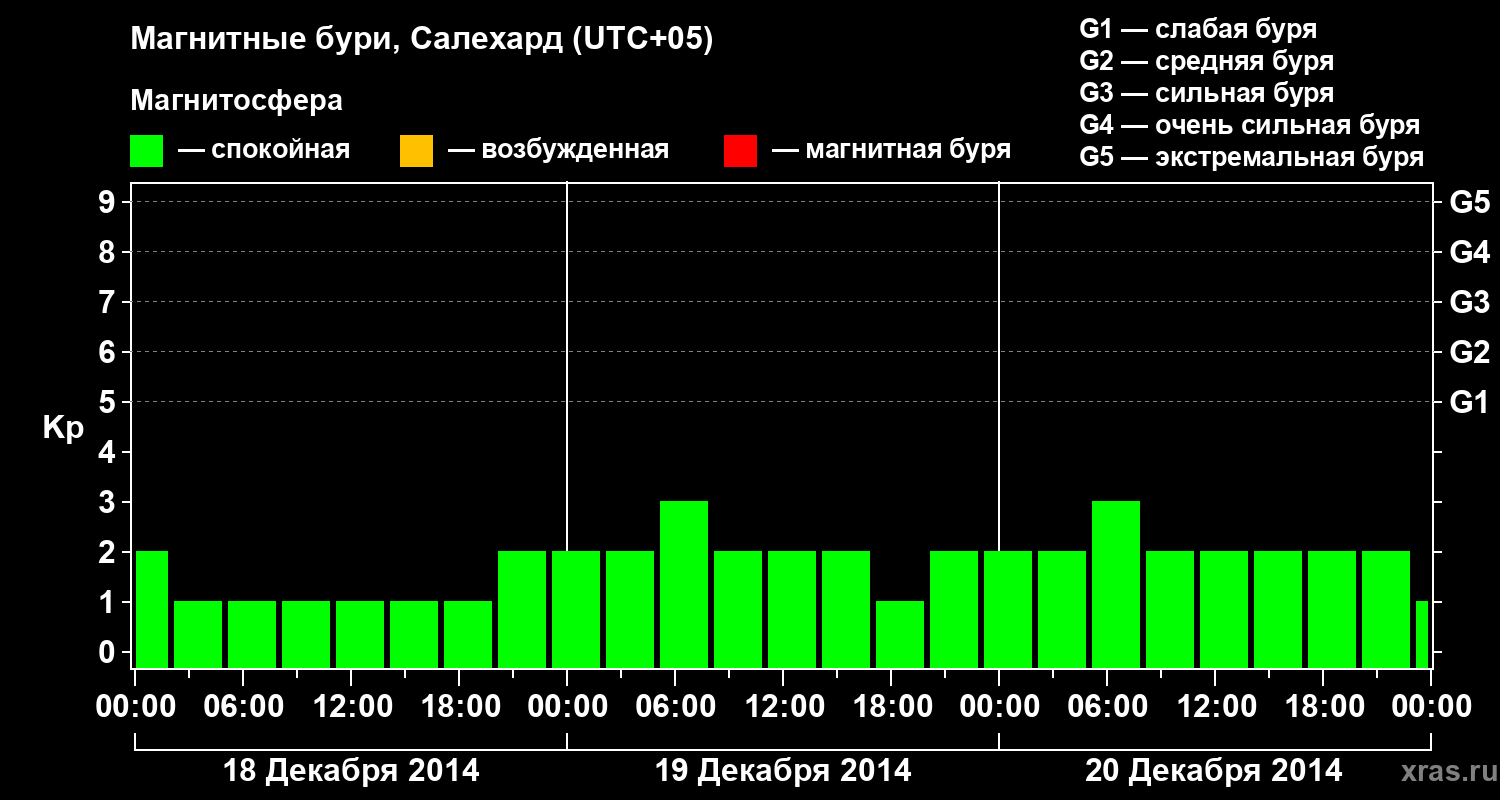This screenshot has width=1500, height=800.
Task: Click the '06:00' time label under 18 Декабря
Action: tap(243, 706)
